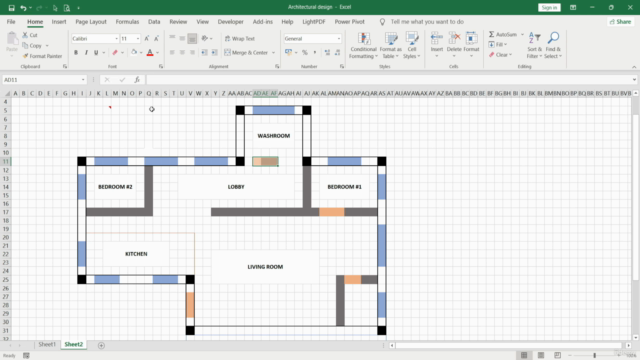Click the Undo arrow icon
This screenshot has height=360, width=640.
(23, 8)
